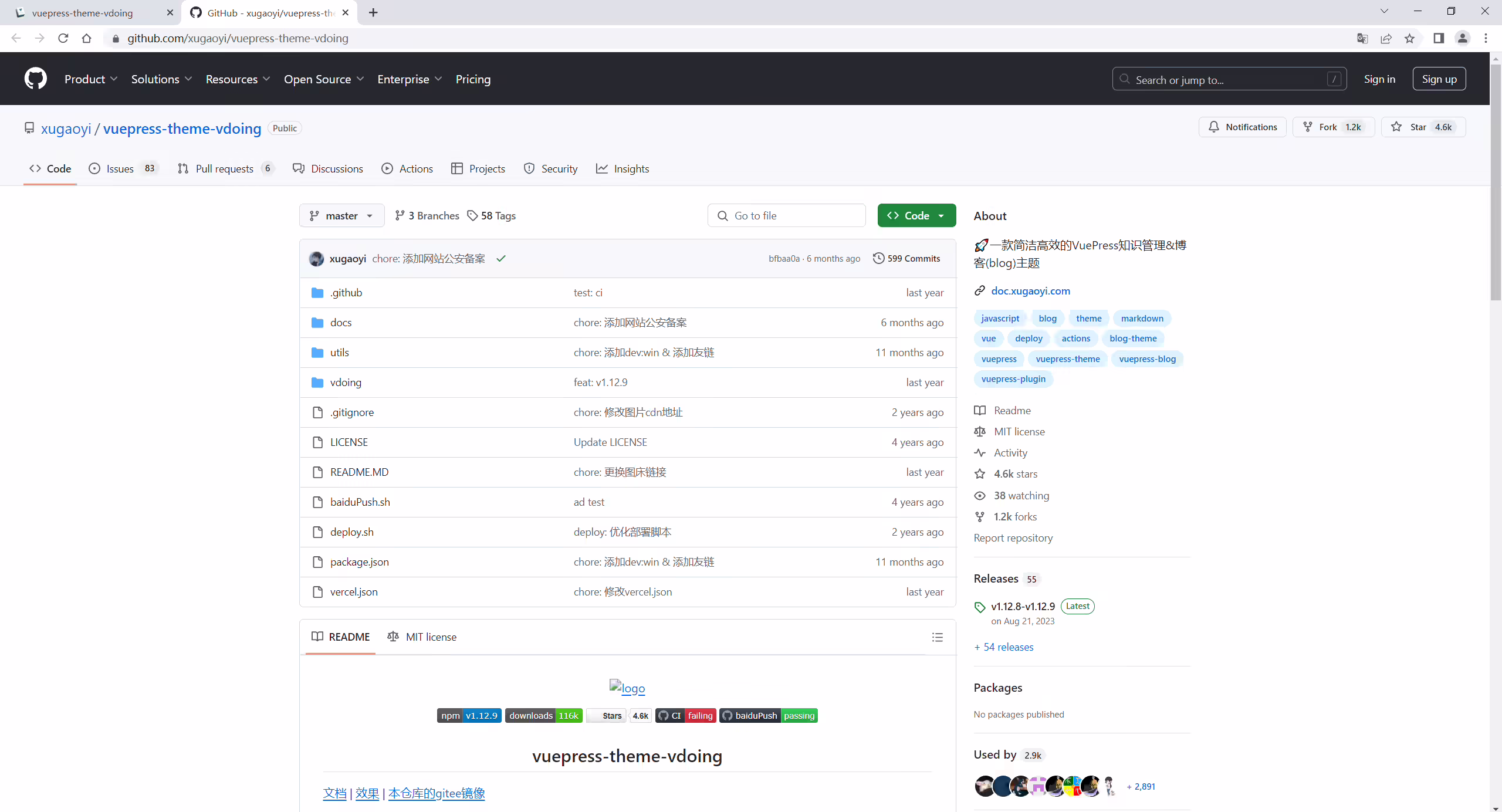Open Chrome side panel icon
This screenshot has height=812, width=1502.
click(1439, 39)
